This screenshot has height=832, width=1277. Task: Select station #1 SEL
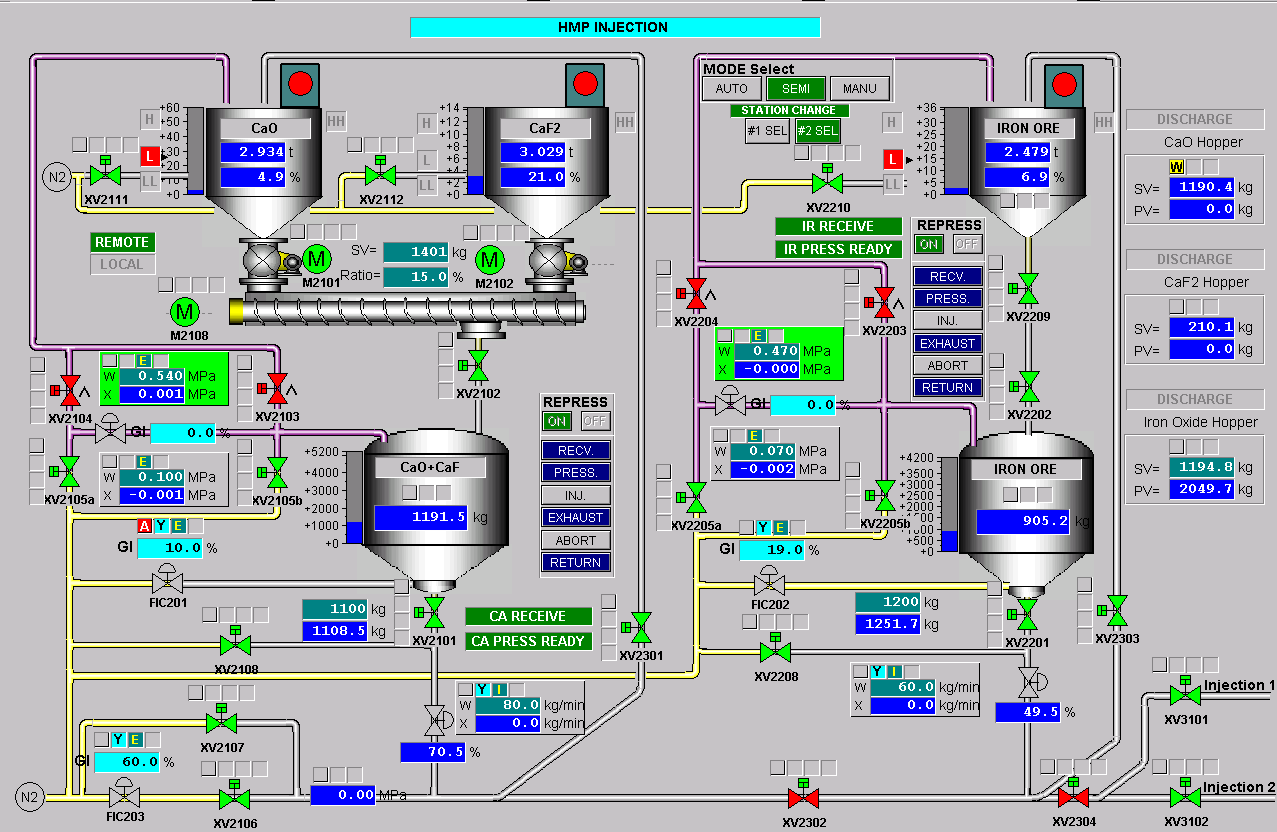[x=767, y=131]
